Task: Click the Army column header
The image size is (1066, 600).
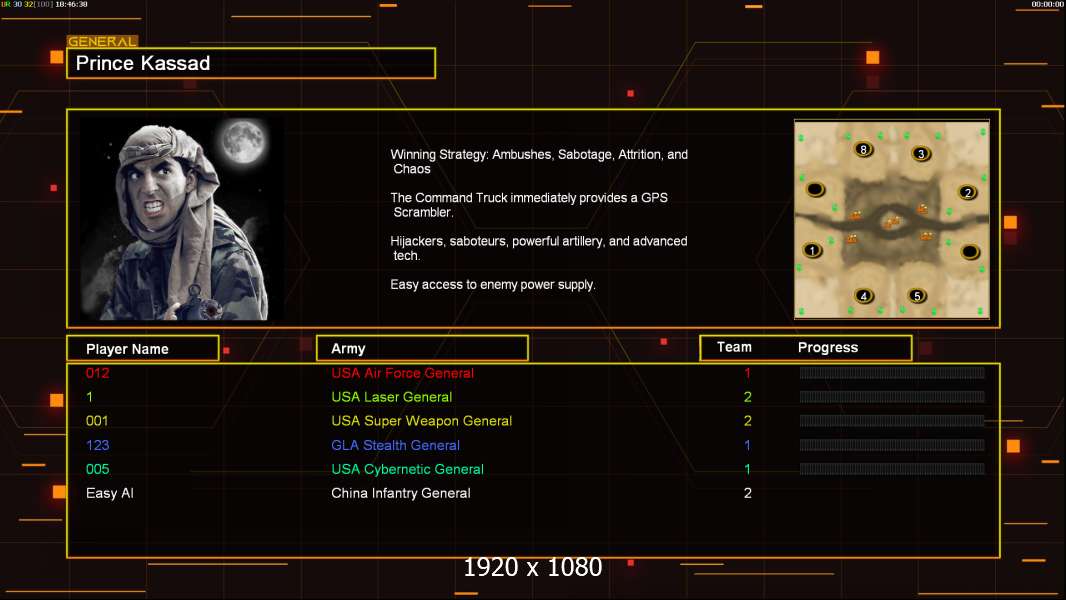Action: click(x=422, y=349)
